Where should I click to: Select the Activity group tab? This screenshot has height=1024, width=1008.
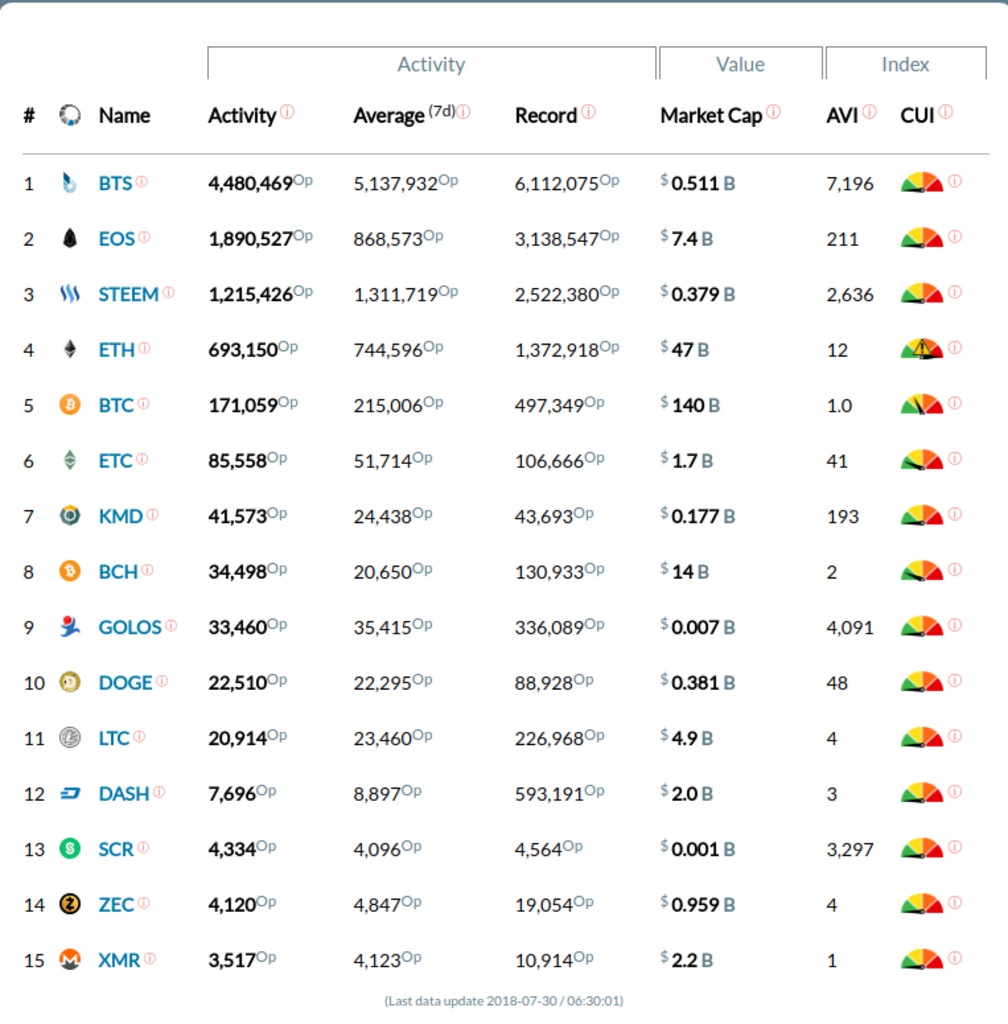click(432, 64)
